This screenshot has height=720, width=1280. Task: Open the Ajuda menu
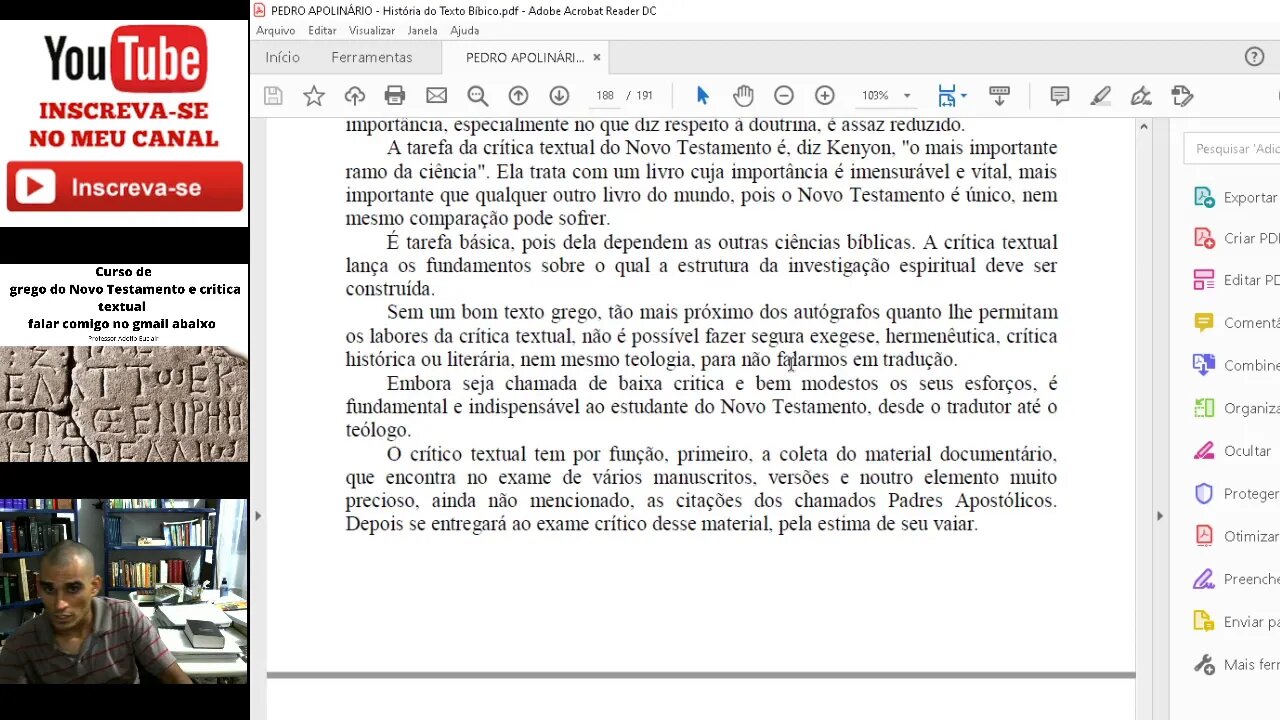pyautogui.click(x=464, y=30)
